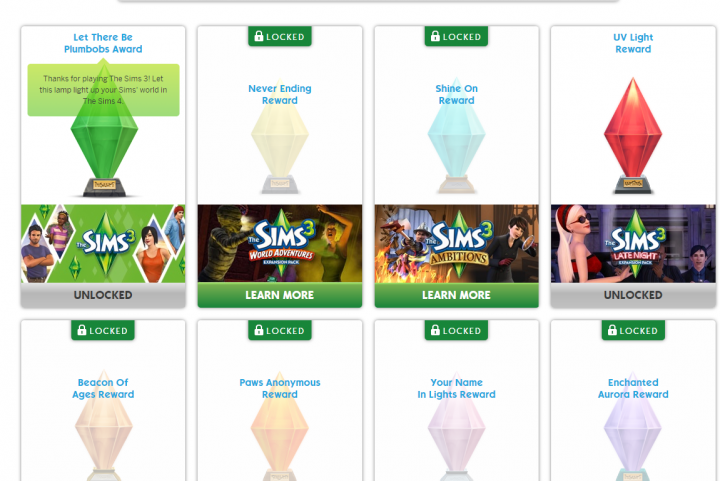Viewport: 720px width, 481px height.
Task: Click the LOCKED badge above Enchanted Aurora Reward
Action: click(633, 330)
